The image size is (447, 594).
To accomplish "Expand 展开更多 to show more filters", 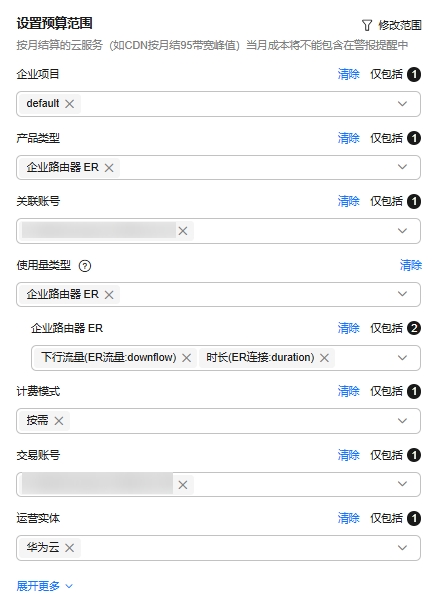I will click(45, 586).
